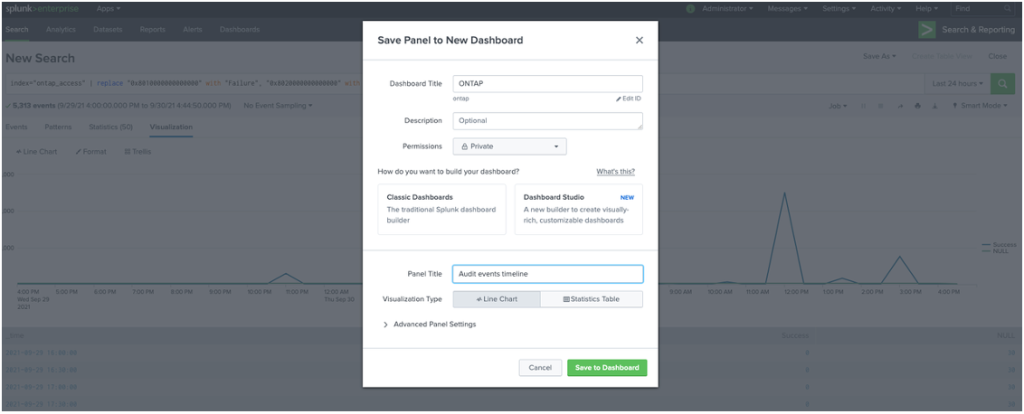This screenshot has height=414, width=1024.
Task: Click the Edit ID pencil link
Action: [x=628, y=99]
